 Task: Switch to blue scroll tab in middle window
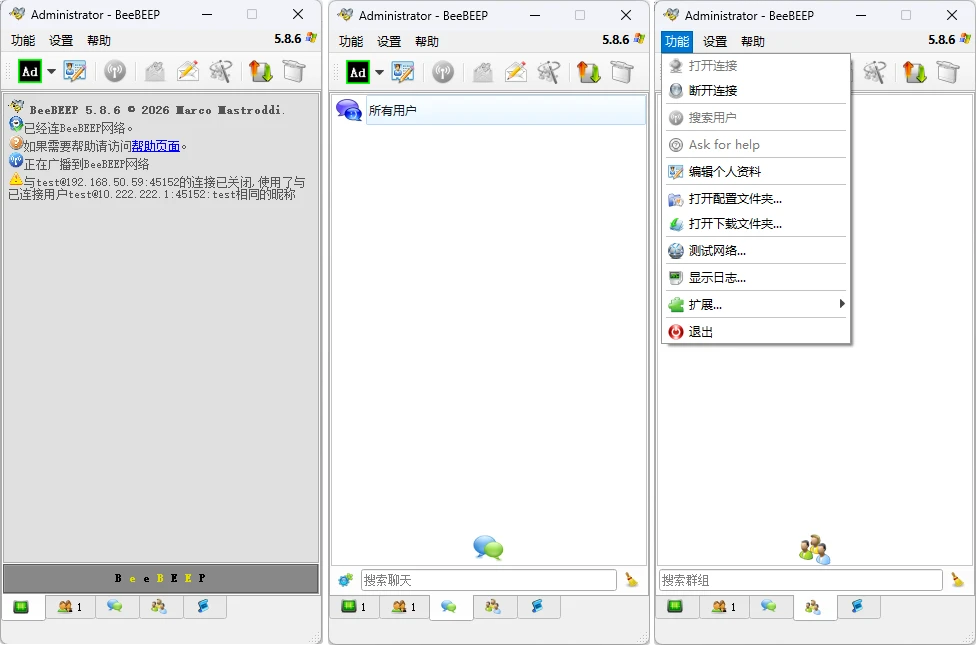tap(538, 606)
